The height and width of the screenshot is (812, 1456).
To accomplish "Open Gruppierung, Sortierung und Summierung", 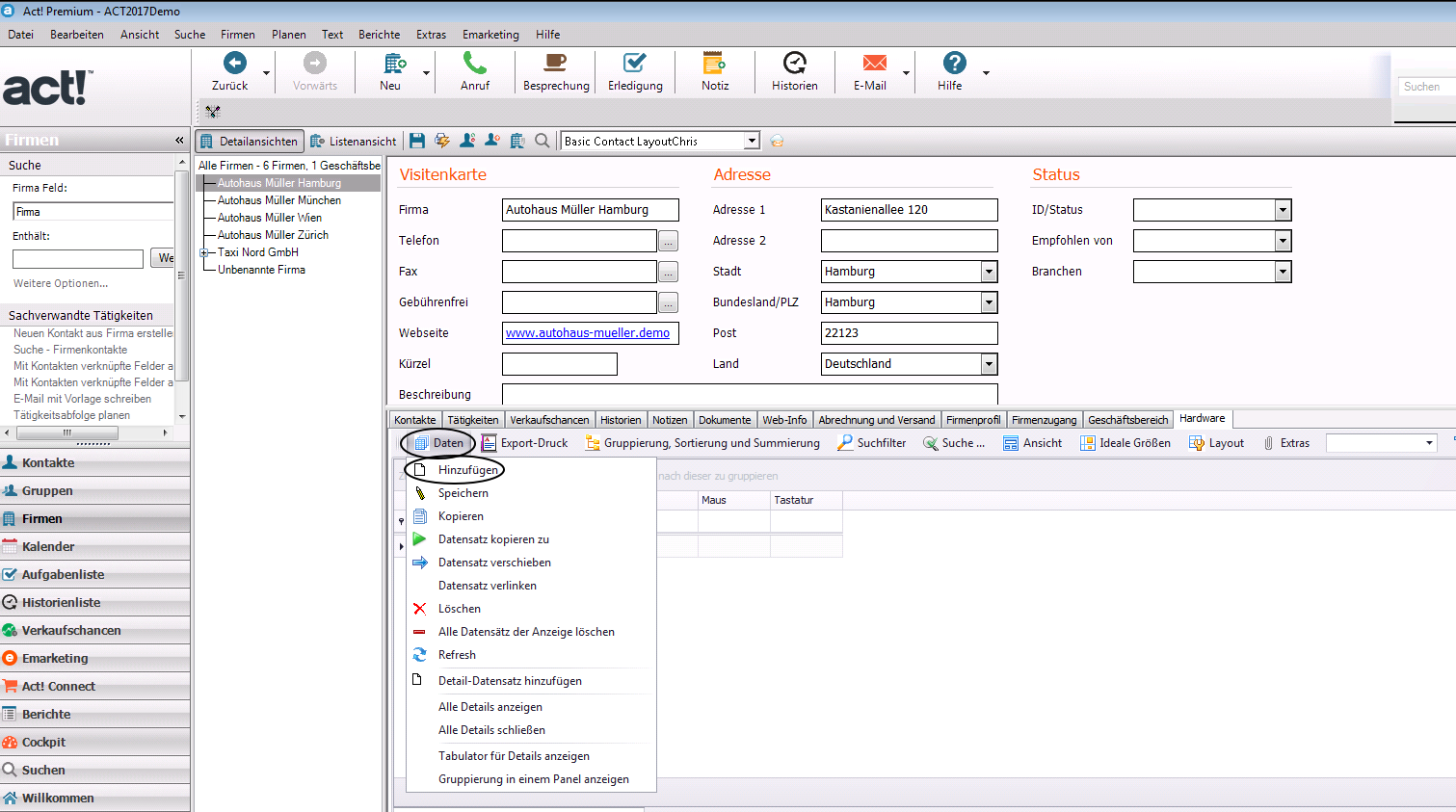I will point(702,443).
